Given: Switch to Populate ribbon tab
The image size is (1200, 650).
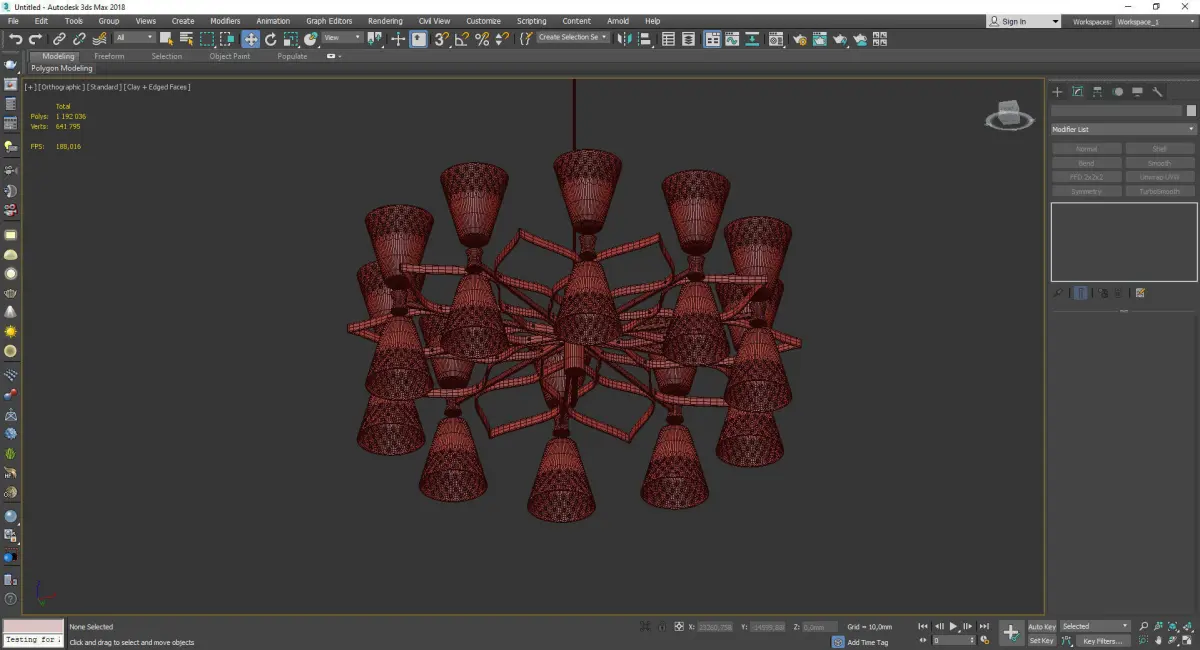Looking at the screenshot, I should [292, 56].
